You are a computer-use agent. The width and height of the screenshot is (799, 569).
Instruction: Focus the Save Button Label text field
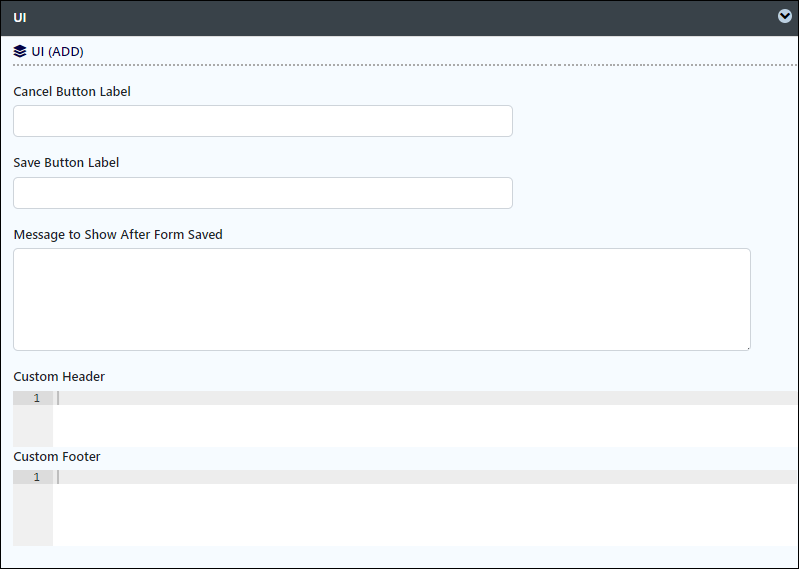(263, 193)
